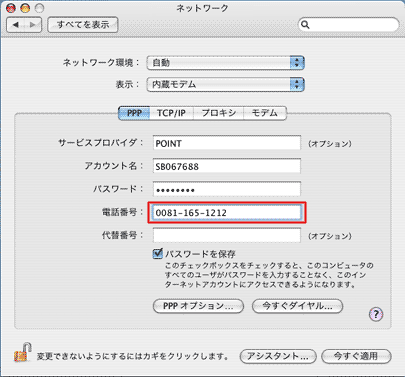
Task: Select the PPP tab
Action: tap(134, 113)
